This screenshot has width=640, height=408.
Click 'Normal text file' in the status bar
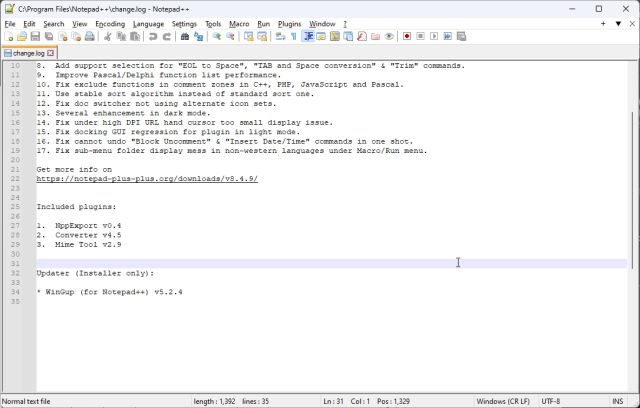(26, 401)
